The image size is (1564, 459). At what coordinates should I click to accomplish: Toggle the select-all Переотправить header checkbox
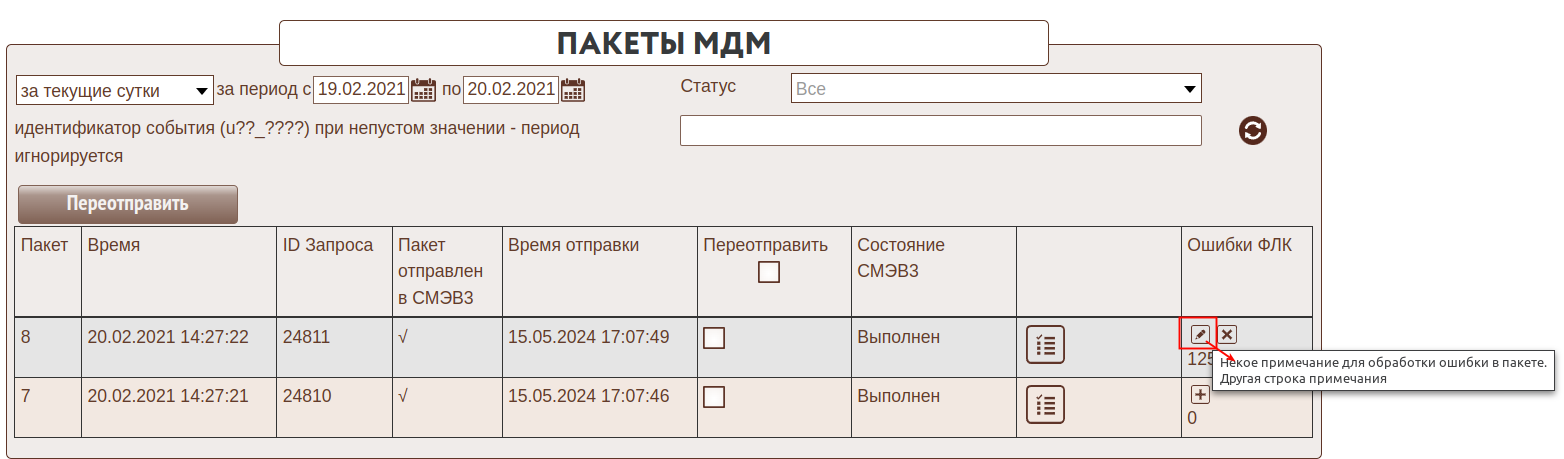pos(768,272)
